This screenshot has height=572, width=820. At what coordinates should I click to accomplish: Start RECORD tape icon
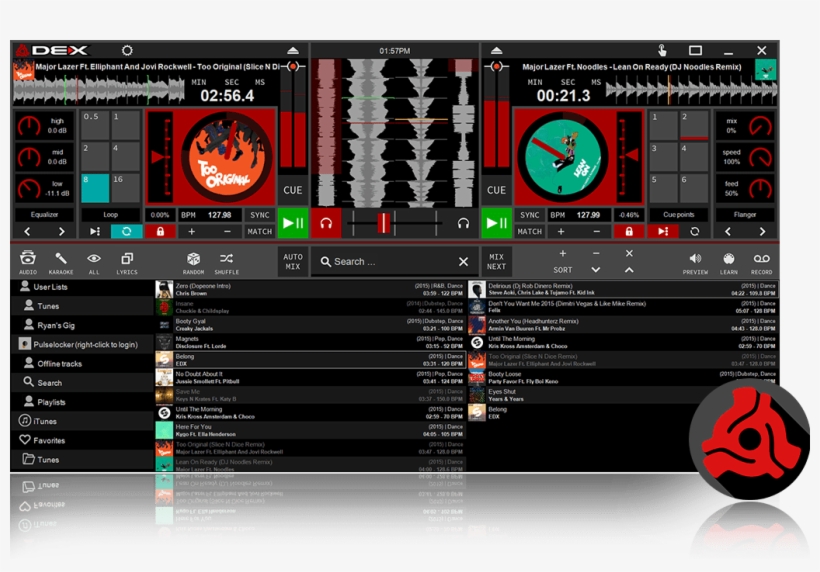point(761,263)
